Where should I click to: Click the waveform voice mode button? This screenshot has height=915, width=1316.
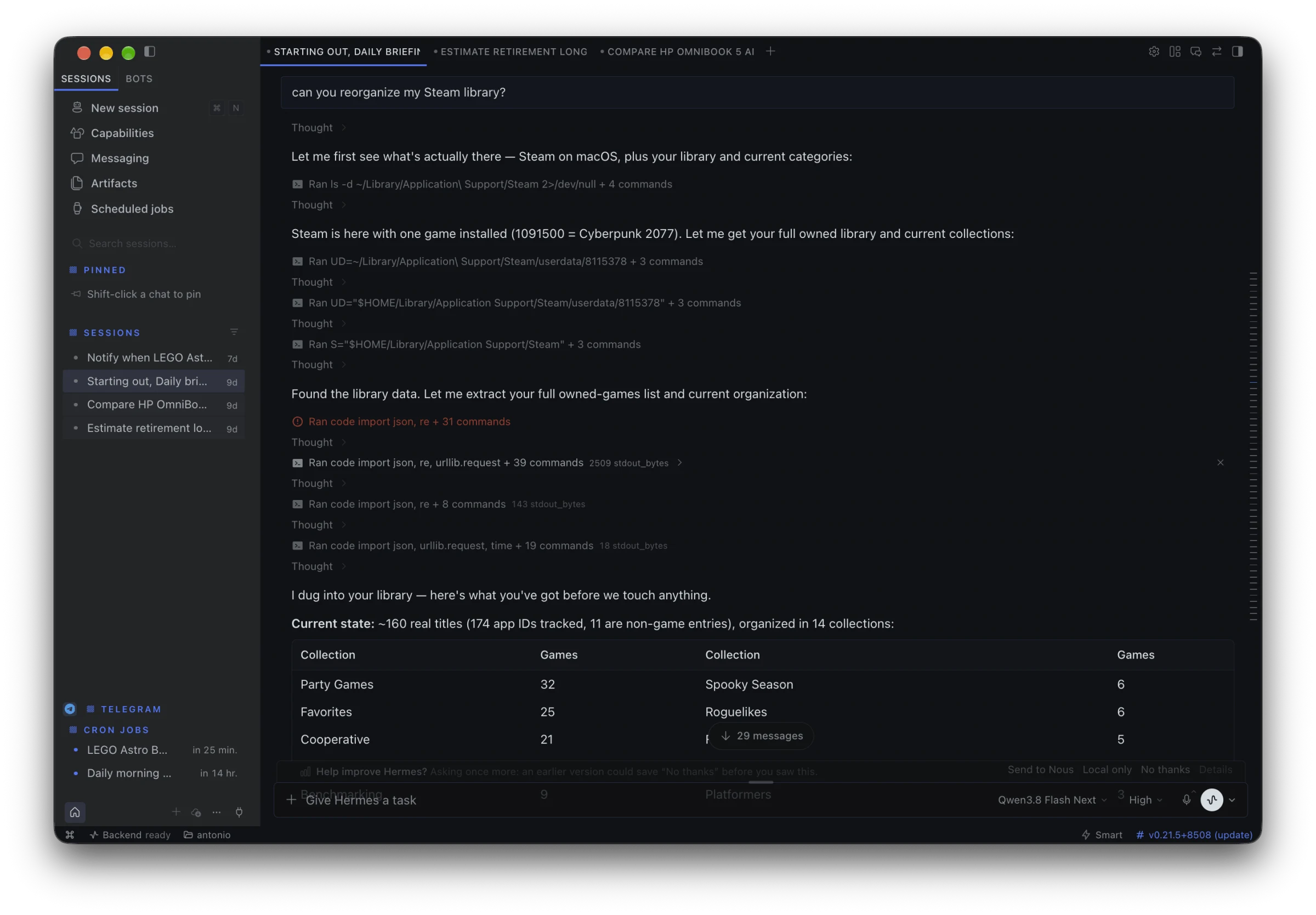click(1212, 800)
